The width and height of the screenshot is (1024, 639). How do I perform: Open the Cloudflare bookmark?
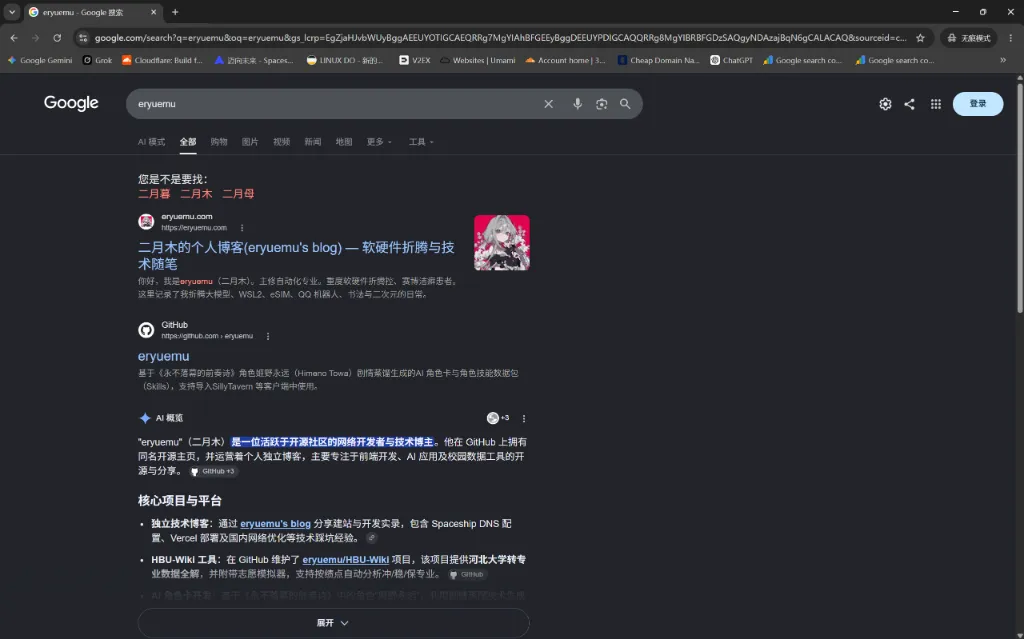pos(163,60)
